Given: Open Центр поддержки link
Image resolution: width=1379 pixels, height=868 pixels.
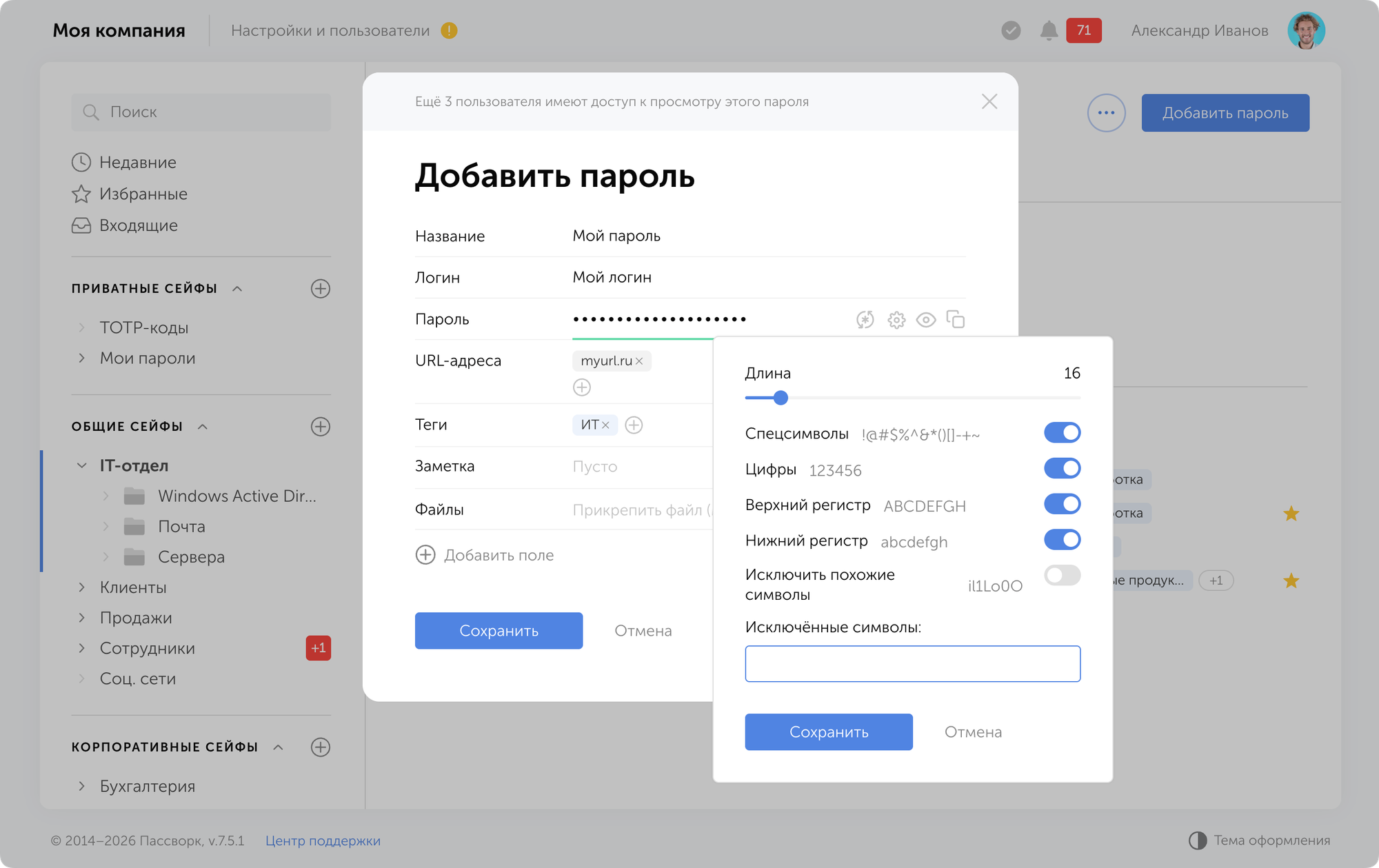Looking at the screenshot, I should (322, 840).
